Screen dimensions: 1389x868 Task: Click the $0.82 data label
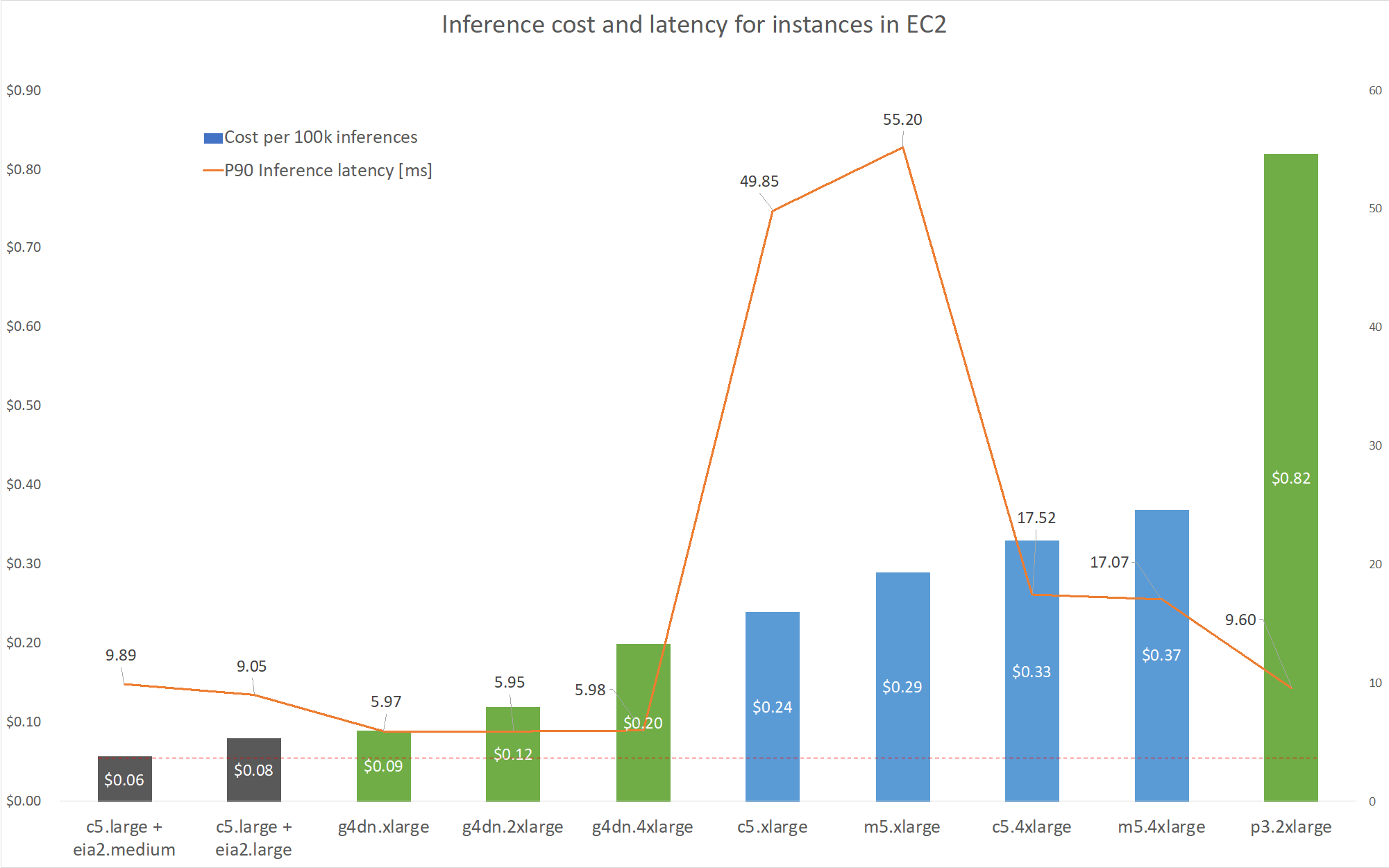(1290, 478)
